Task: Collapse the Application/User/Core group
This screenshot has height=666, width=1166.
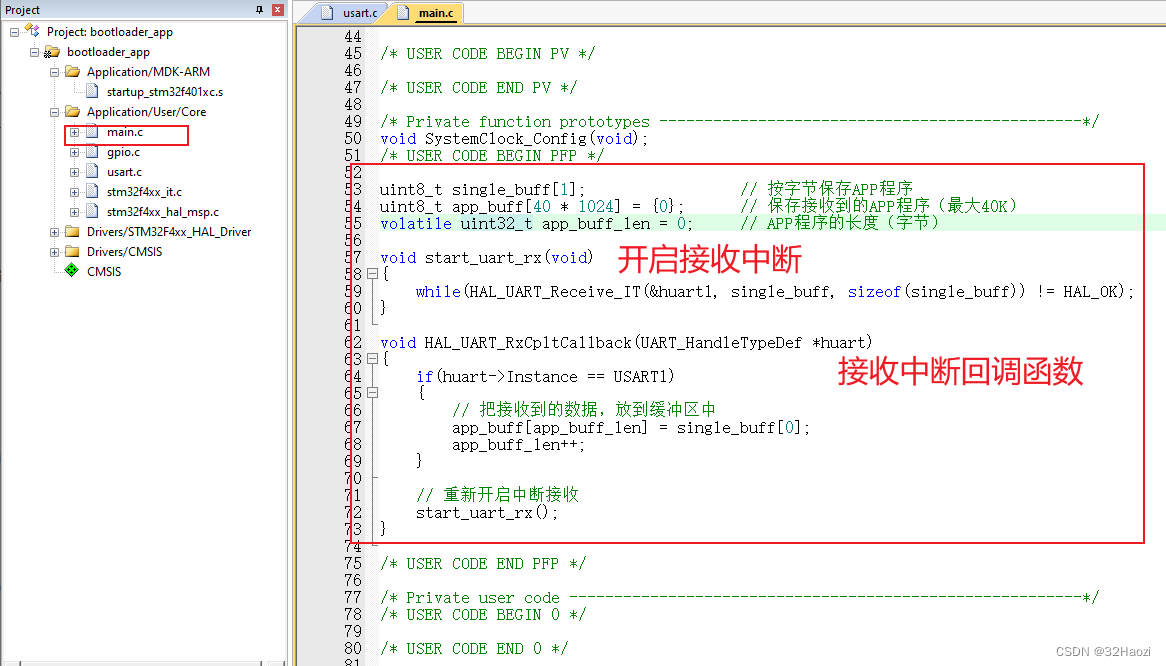Action: (54, 112)
